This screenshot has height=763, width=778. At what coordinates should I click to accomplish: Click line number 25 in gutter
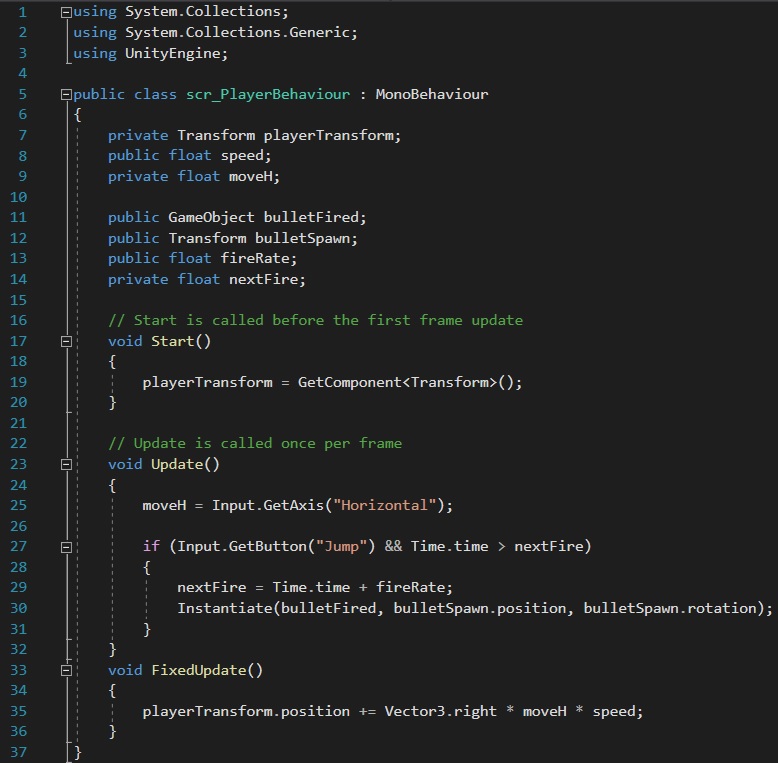pyautogui.click(x=19, y=506)
